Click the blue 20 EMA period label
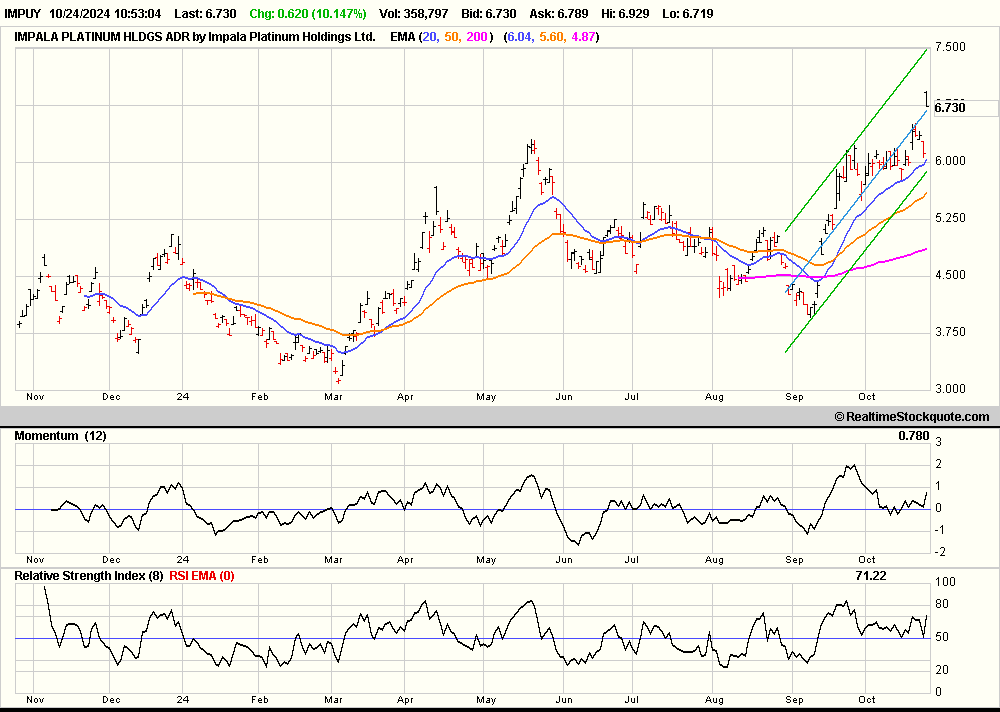 [x=430, y=37]
